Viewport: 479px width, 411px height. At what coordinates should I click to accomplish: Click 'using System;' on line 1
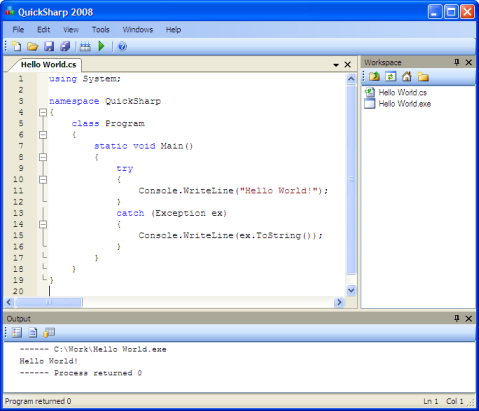tap(85, 79)
